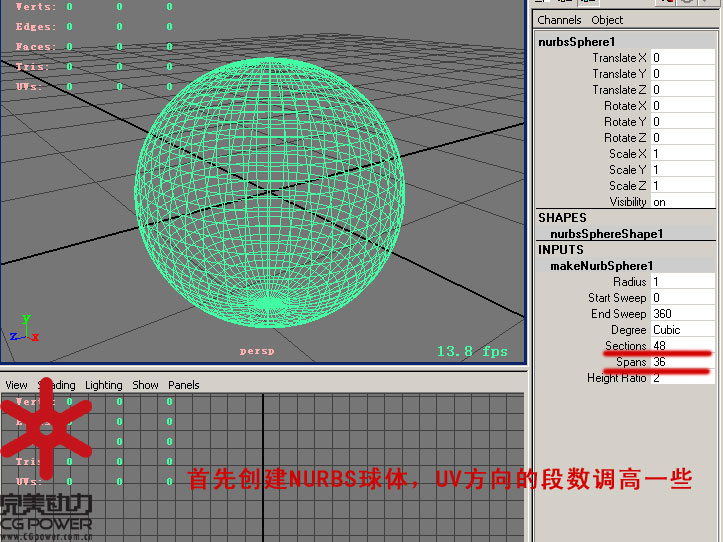Open the Degree Cubic value dropdown
Screen dimensions: 723x542
coord(683,330)
